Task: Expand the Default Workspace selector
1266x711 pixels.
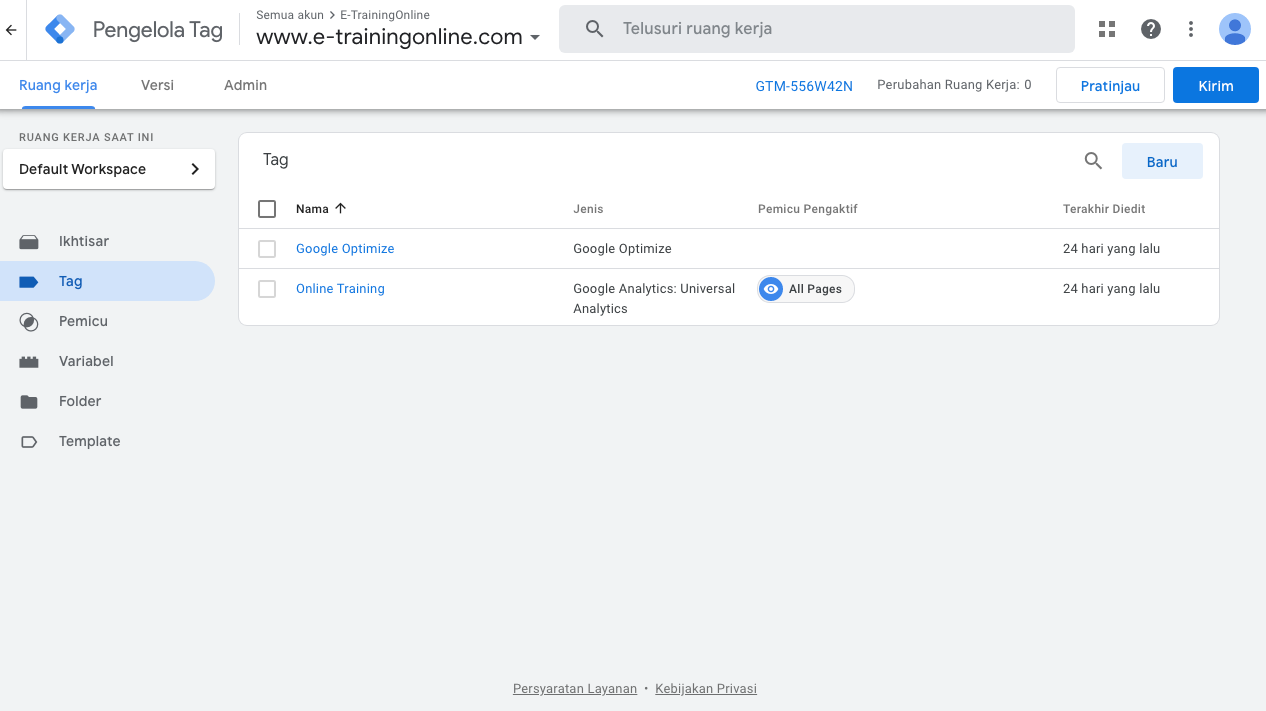Action: tap(109, 169)
